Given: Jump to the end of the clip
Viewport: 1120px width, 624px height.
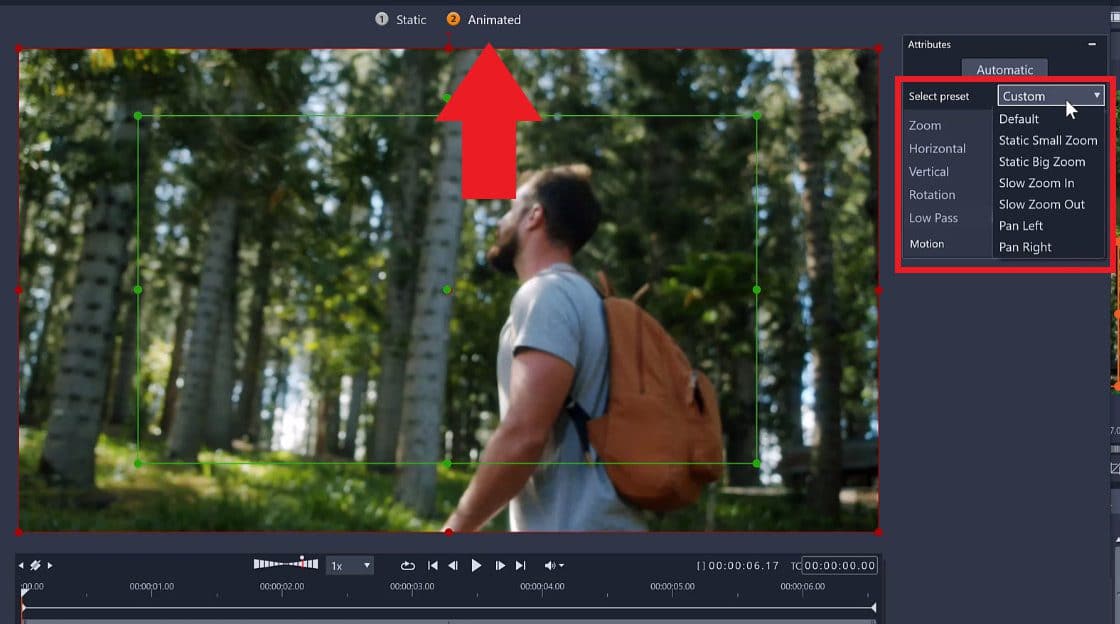Looking at the screenshot, I should point(521,565).
